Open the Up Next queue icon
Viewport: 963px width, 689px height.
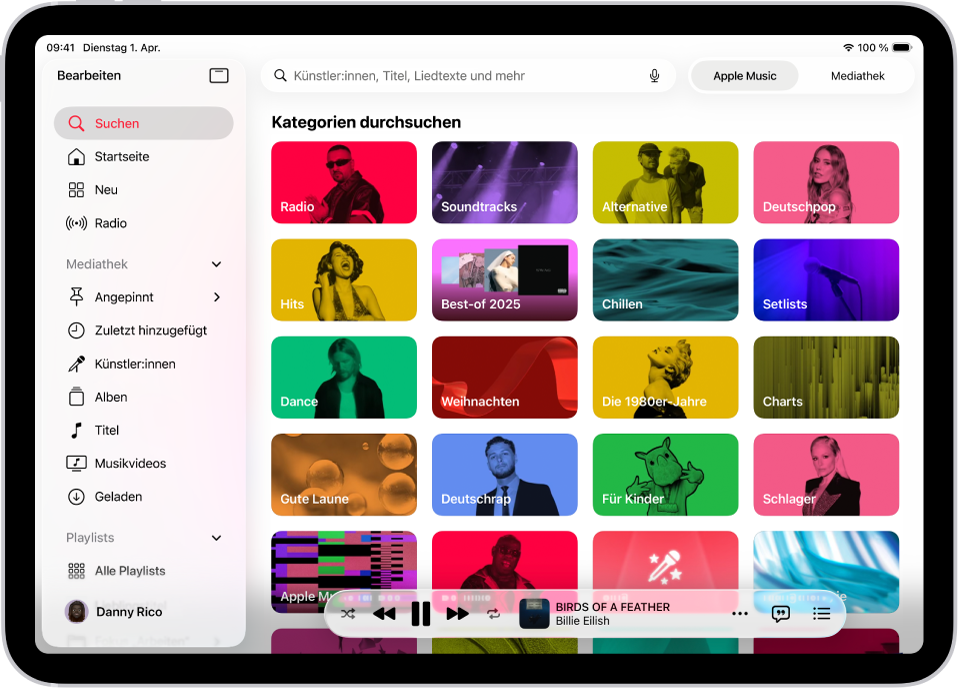pyautogui.click(x=822, y=614)
